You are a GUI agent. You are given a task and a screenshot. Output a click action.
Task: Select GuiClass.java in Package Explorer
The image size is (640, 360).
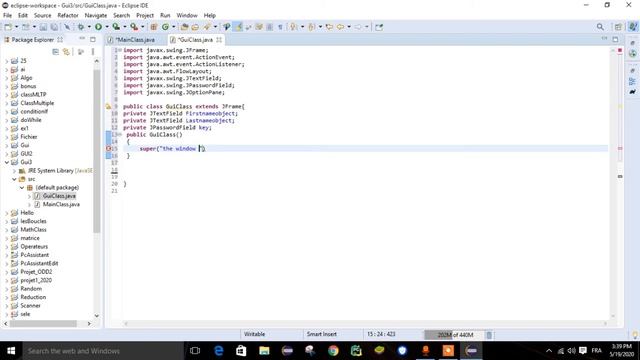59,196
